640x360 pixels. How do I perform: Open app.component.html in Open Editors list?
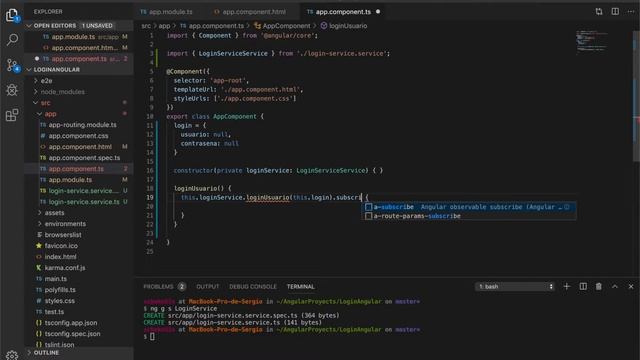coord(79,48)
